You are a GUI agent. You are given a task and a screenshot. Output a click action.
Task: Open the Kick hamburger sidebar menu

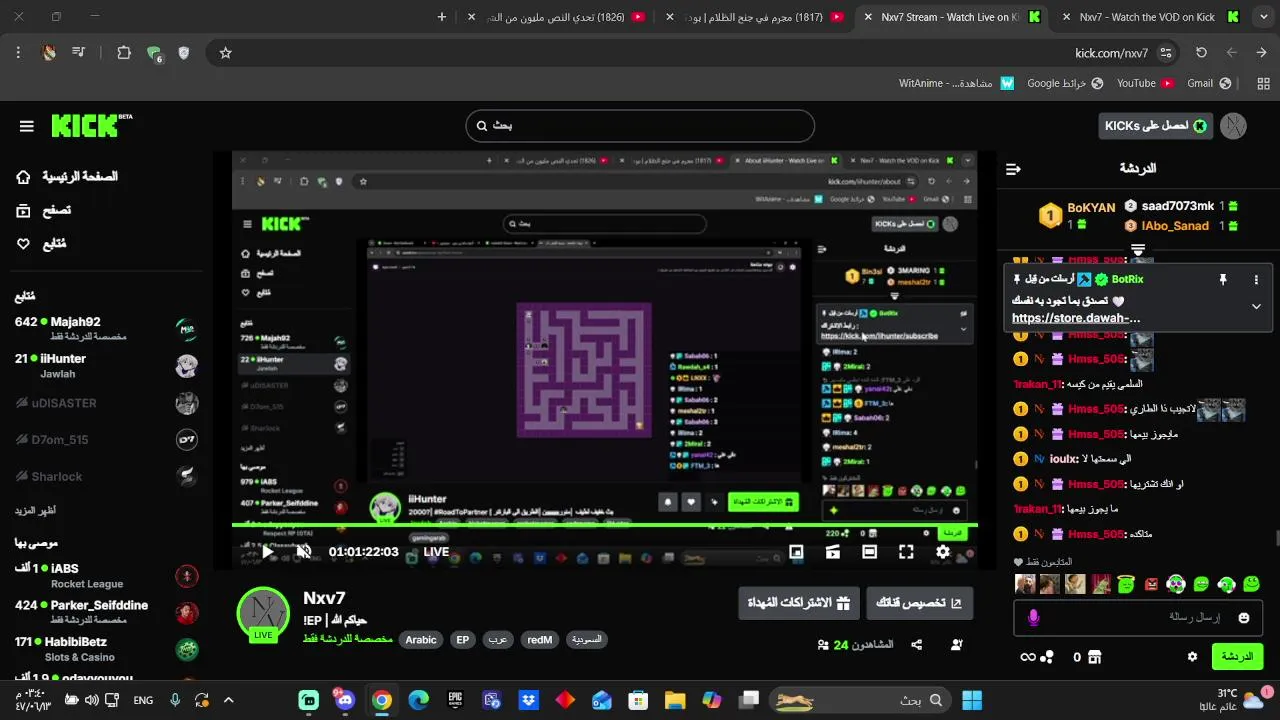point(27,126)
